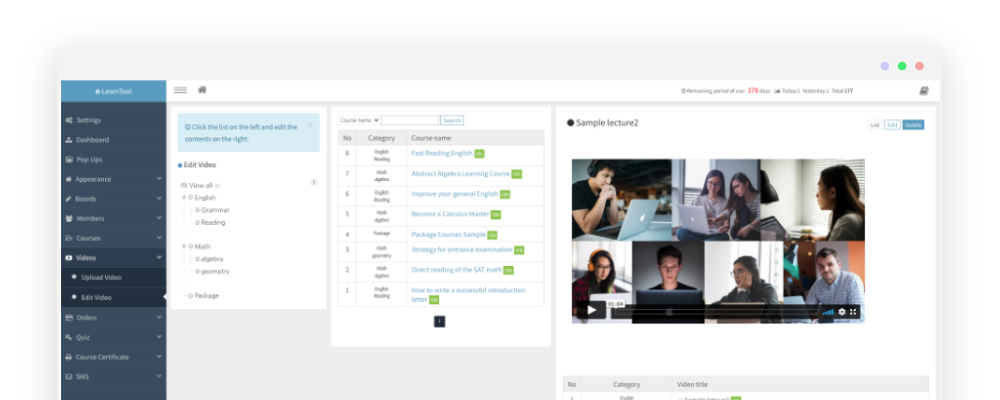Click the tree expand-all icon beside View all
This screenshot has height=400, width=1000.
click(314, 182)
